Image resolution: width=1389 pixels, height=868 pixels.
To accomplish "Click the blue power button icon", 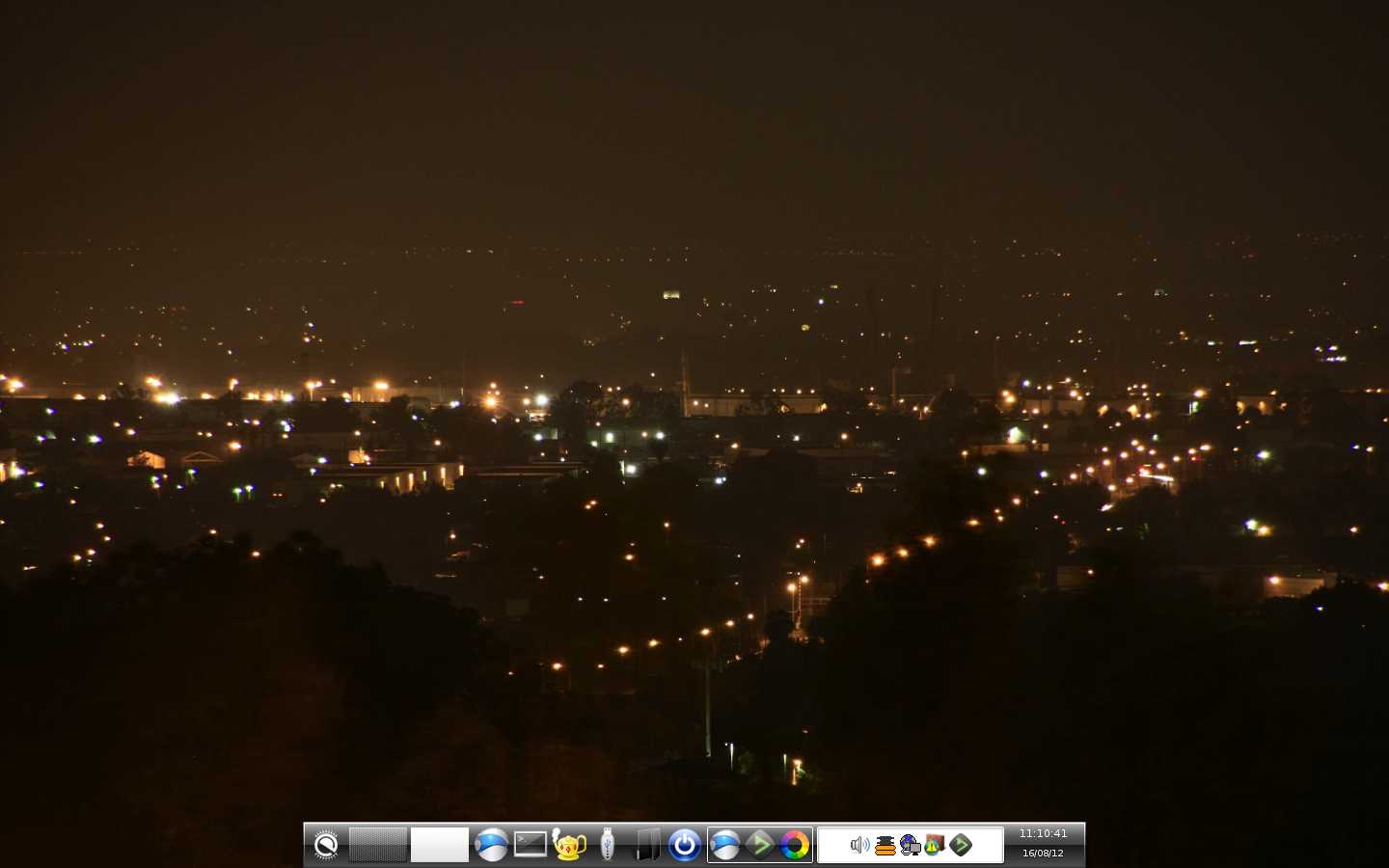I will [x=685, y=846].
